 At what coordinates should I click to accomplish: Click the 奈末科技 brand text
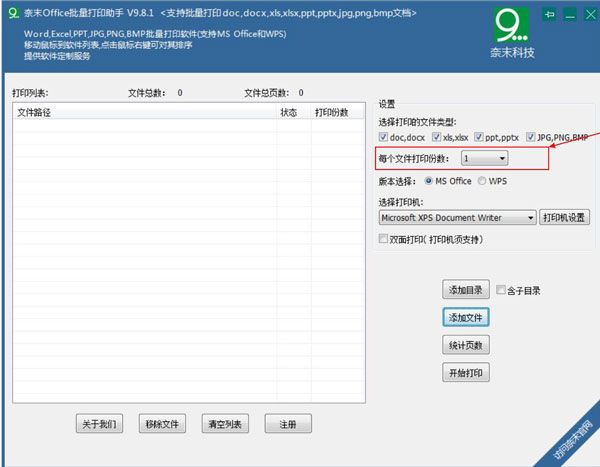point(512,52)
